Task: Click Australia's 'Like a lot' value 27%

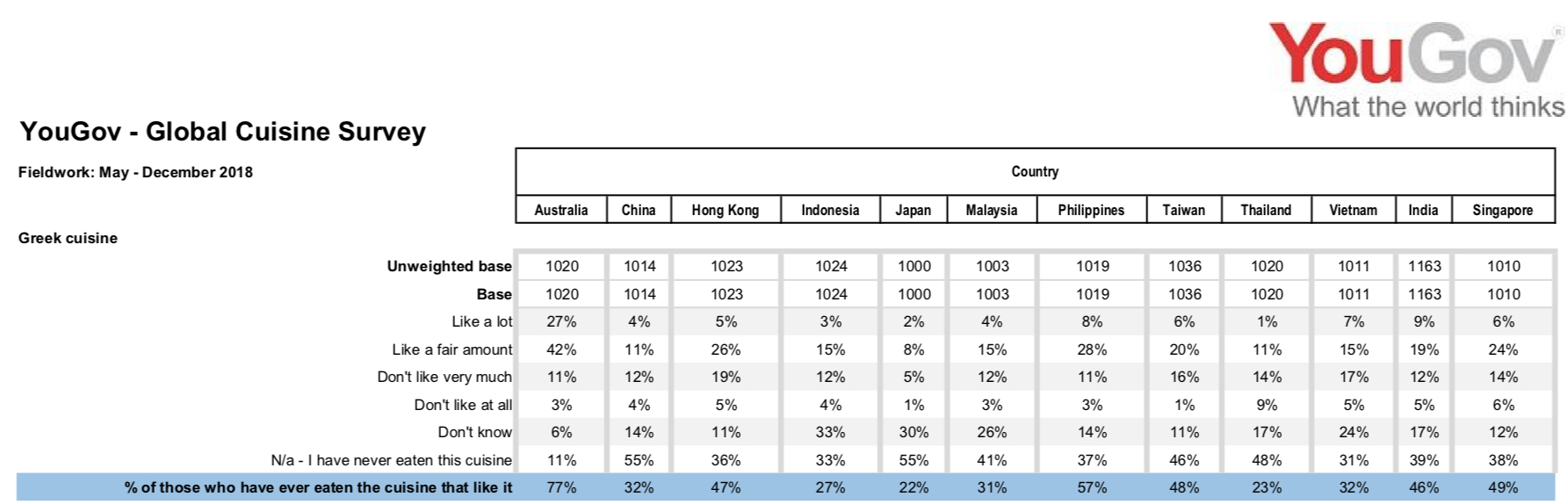Action: pyautogui.click(x=561, y=321)
